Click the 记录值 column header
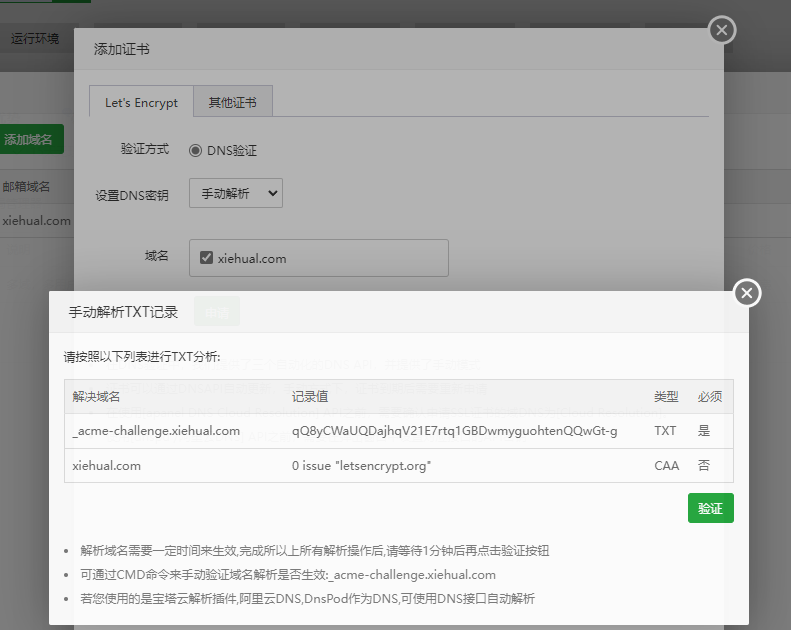 tap(310, 397)
